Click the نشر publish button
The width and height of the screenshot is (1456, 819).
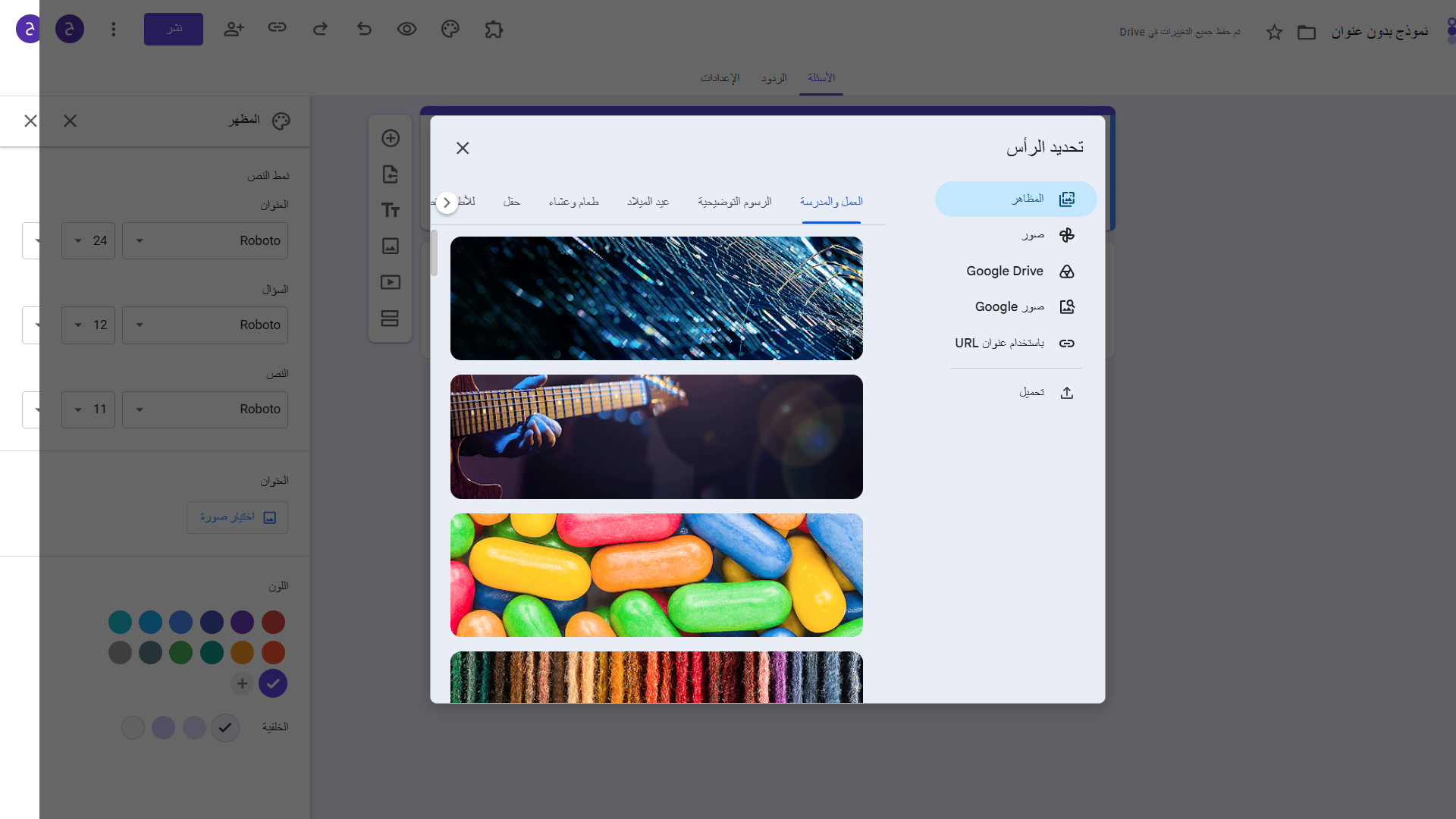[174, 29]
